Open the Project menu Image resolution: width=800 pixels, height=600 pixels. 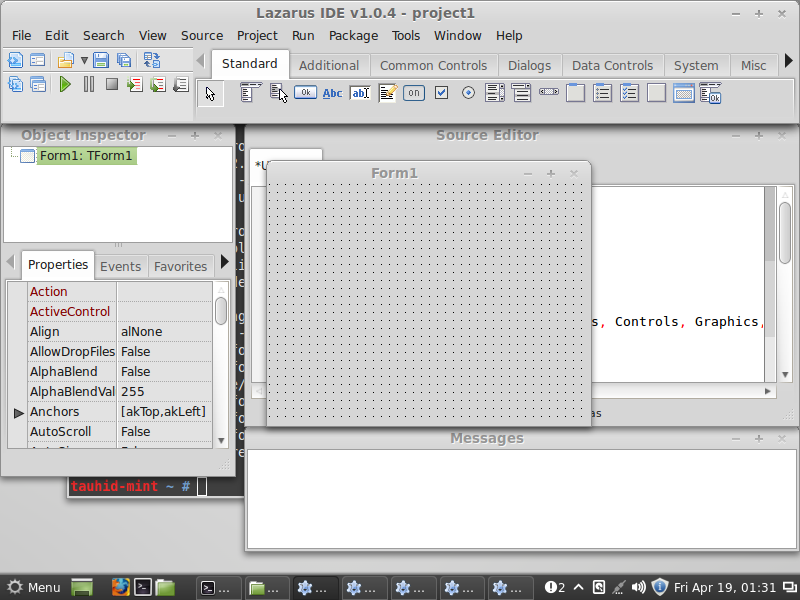tap(257, 36)
